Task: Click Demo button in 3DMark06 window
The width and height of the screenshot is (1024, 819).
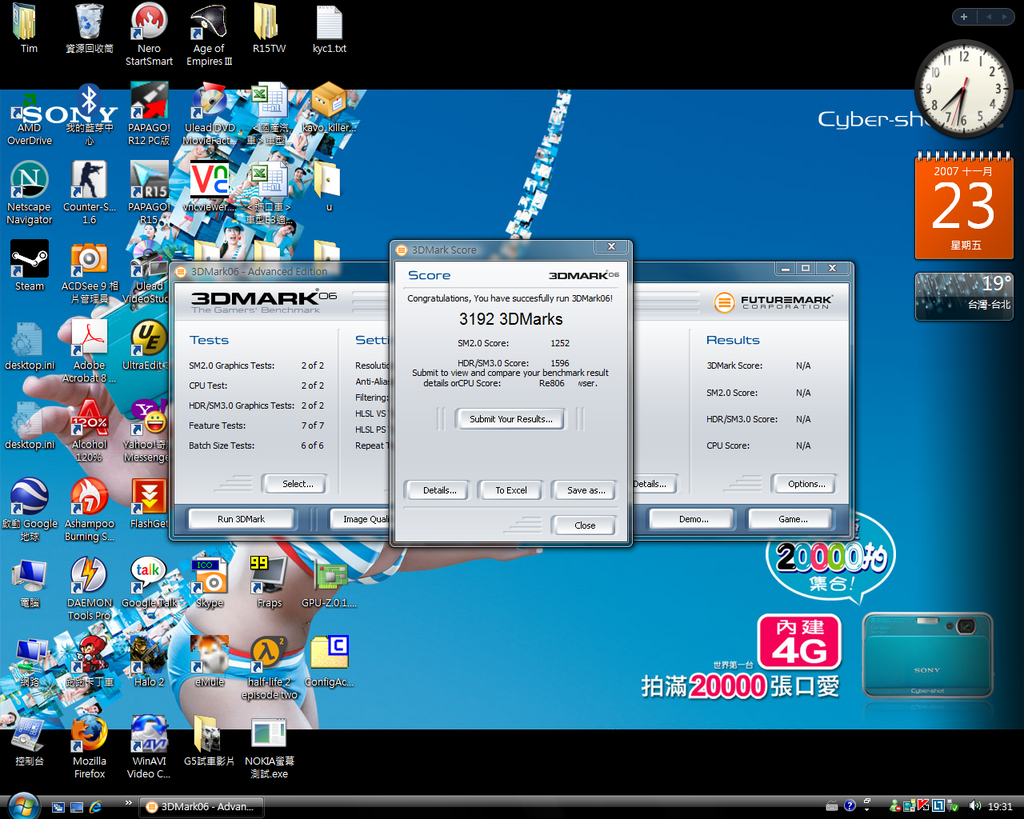Action: click(x=693, y=519)
